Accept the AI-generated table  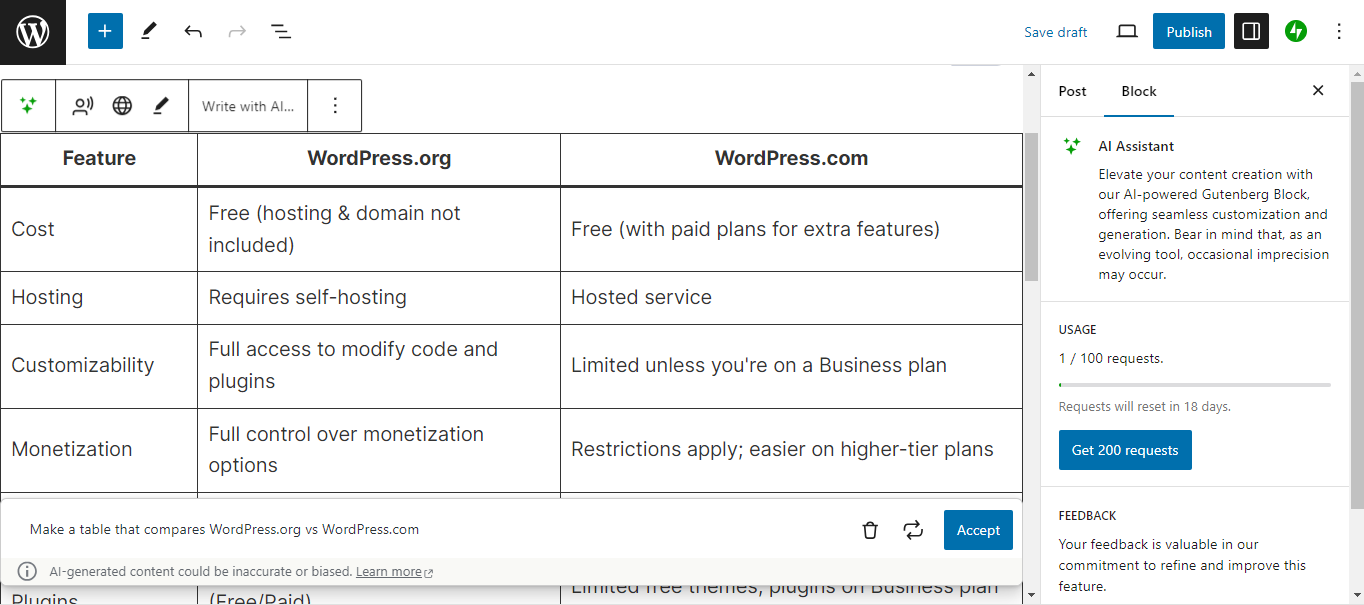pyautogui.click(x=977, y=530)
